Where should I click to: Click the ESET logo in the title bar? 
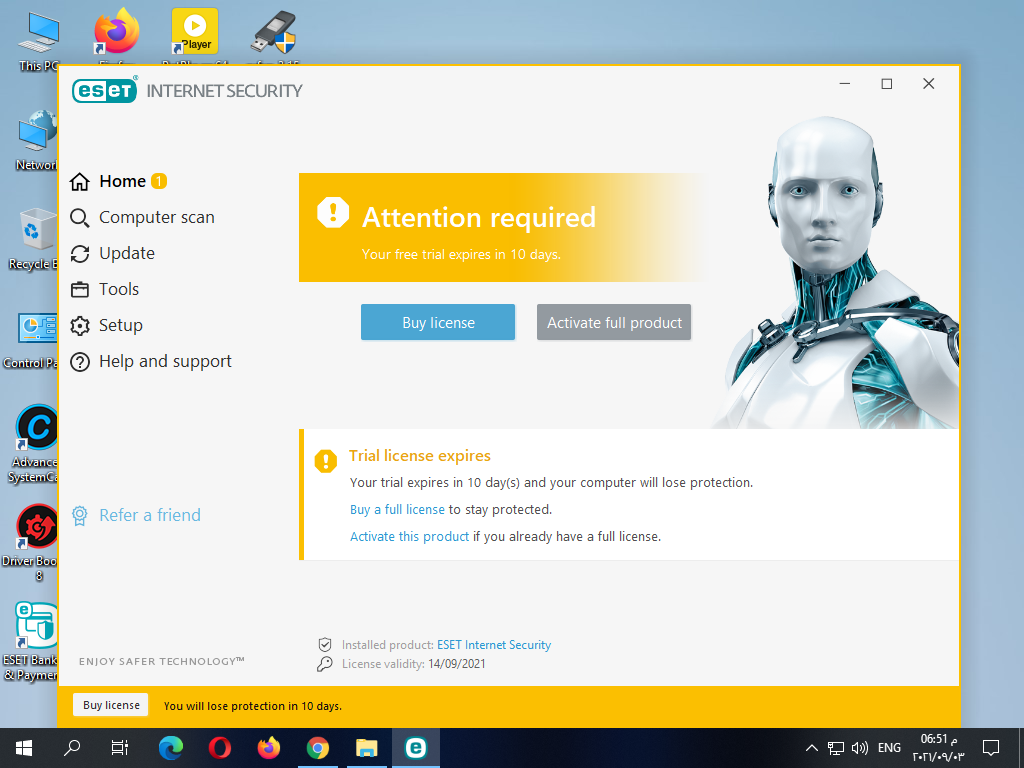[104, 89]
